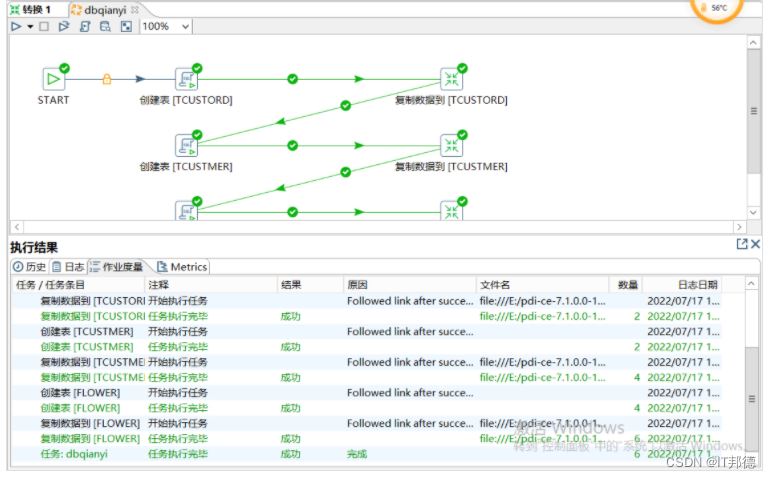Open the run options dropdown arrow
The height and width of the screenshot is (478, 771).
coord(30,27)
